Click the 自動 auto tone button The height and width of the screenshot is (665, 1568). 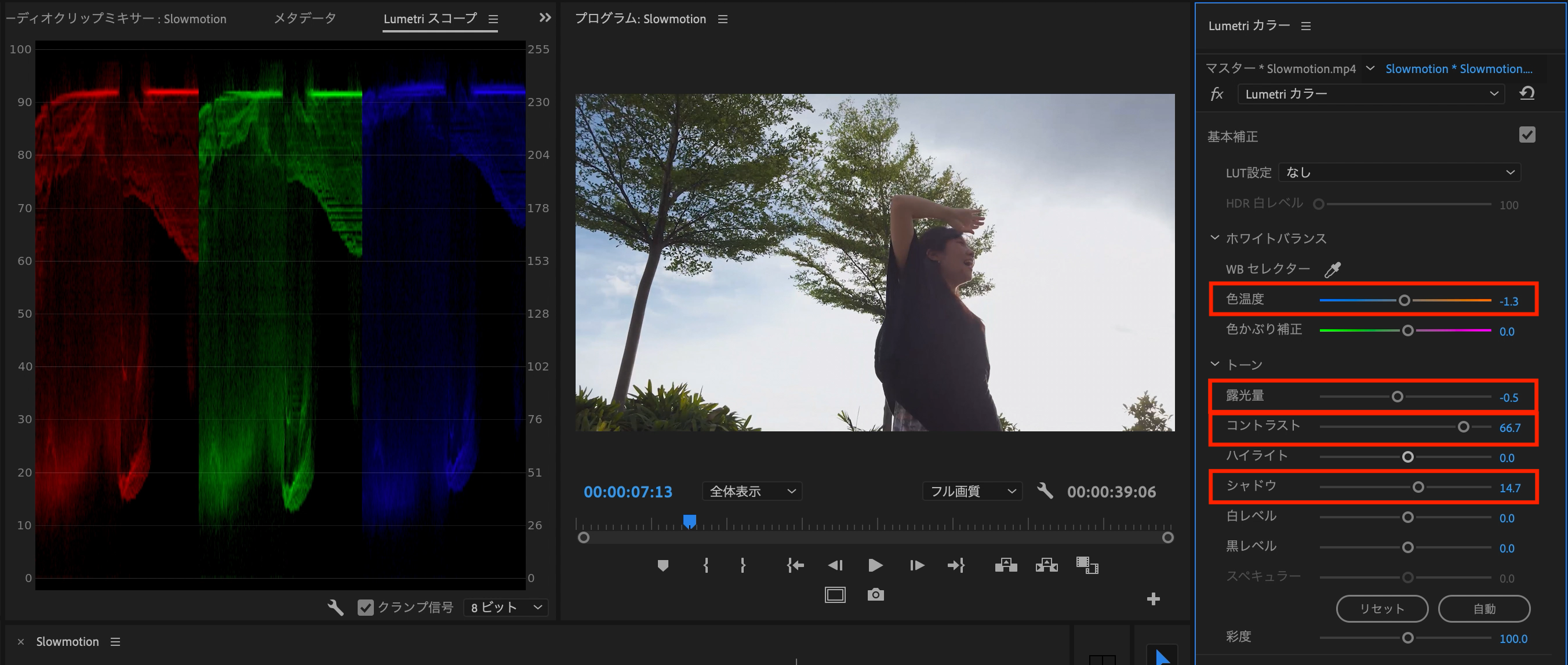tap(1483, 608)
